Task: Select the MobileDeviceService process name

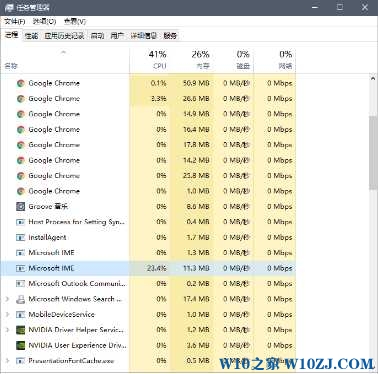Action: tap(61, 314)
